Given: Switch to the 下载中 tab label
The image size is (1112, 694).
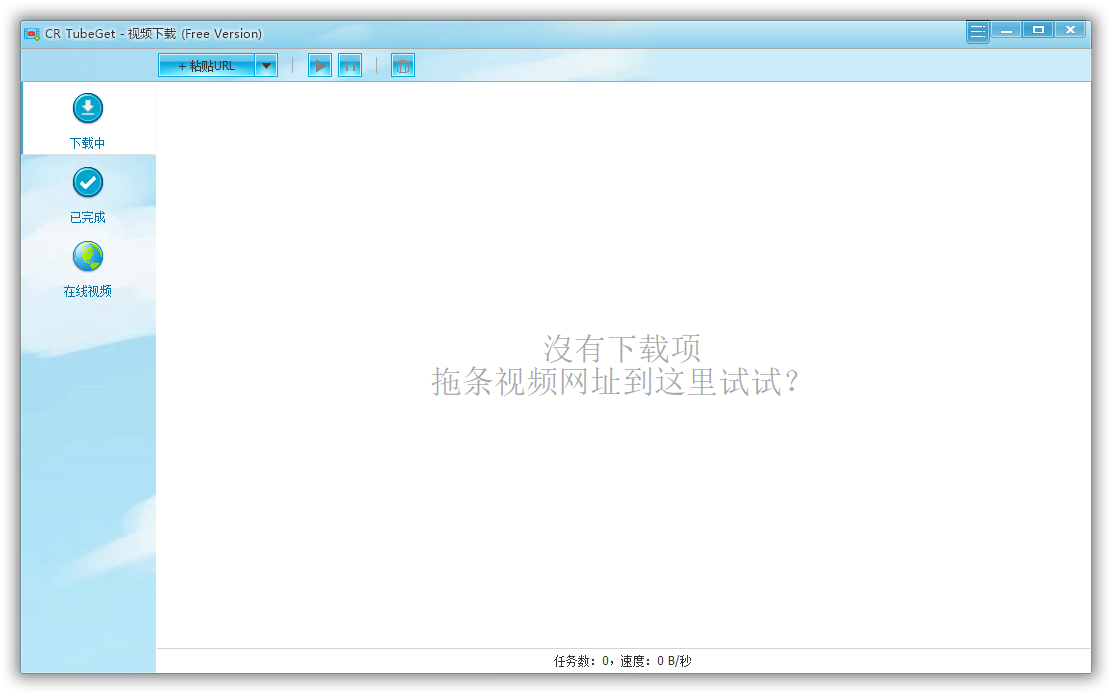Looking at the screenshot, I should (88, 143).
